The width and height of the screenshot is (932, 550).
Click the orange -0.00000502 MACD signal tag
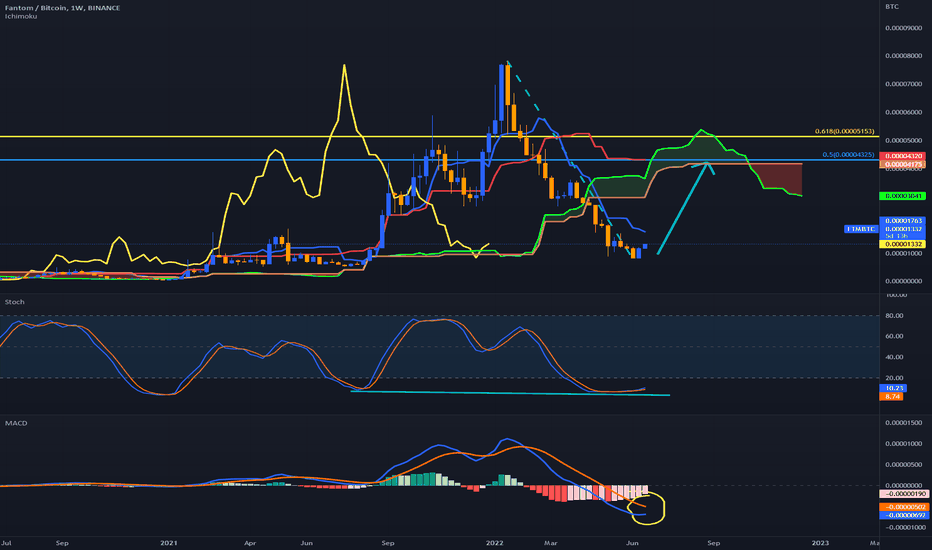pos(903,507)
